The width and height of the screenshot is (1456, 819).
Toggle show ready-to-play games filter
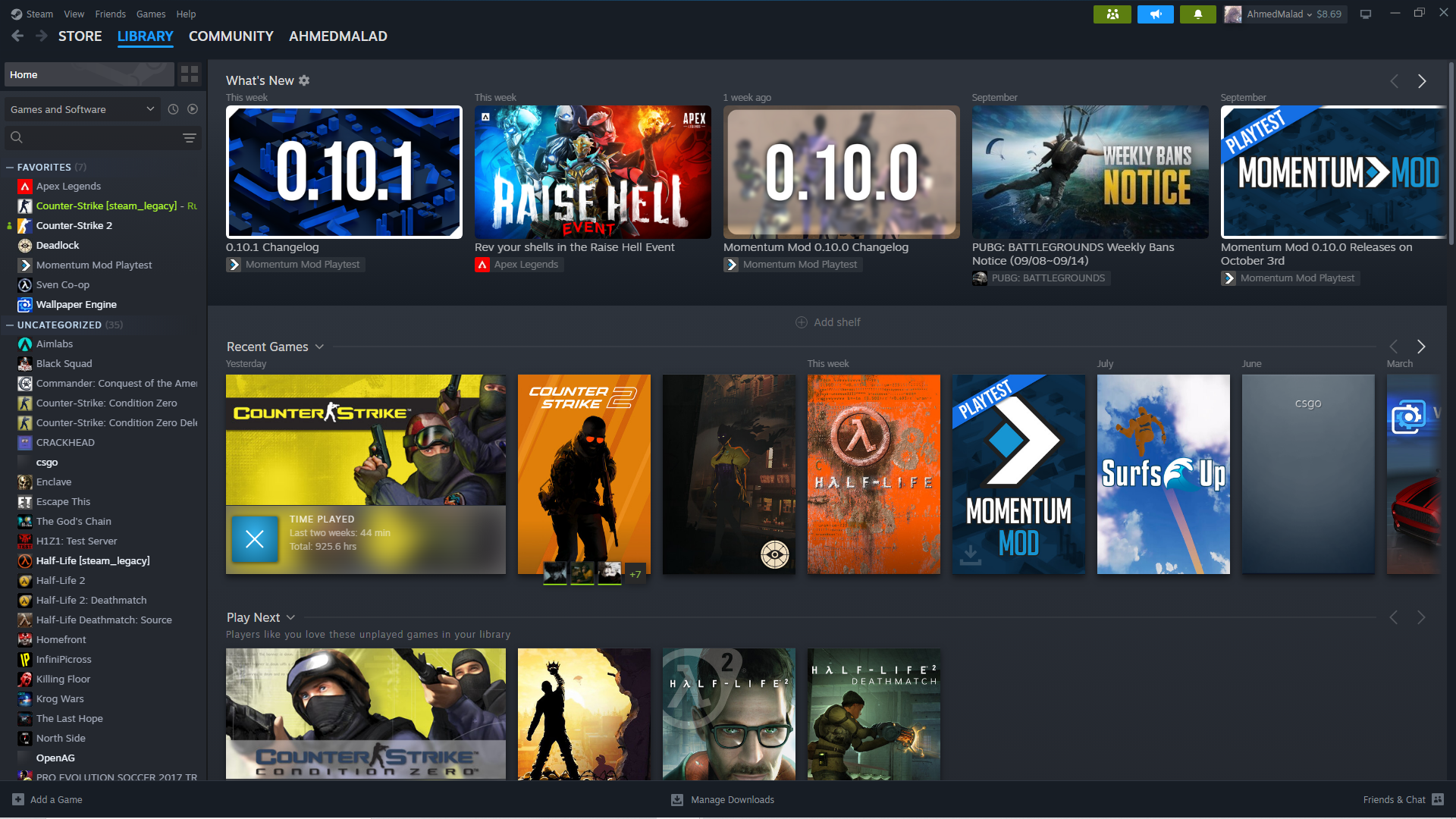click(x=193, y=109)
